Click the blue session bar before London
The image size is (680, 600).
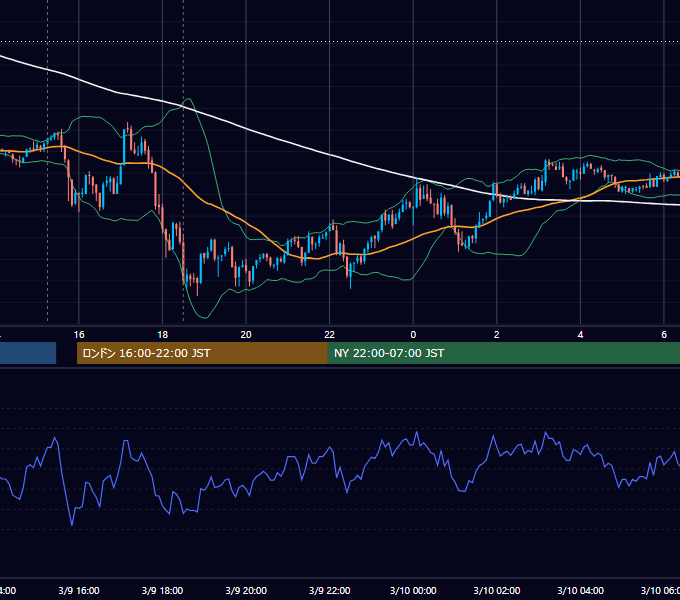pos(28,353)
